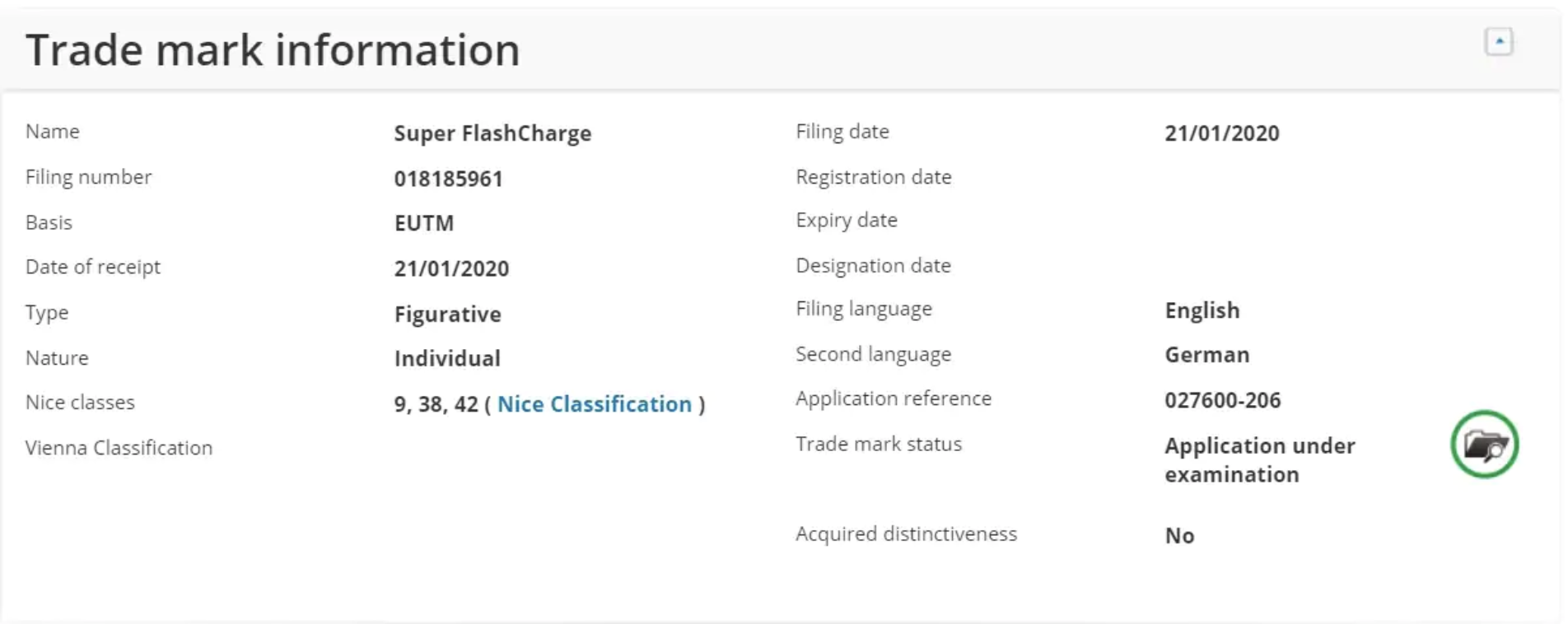Collapse the Trade mark information panel

(x=1498, y=41)
